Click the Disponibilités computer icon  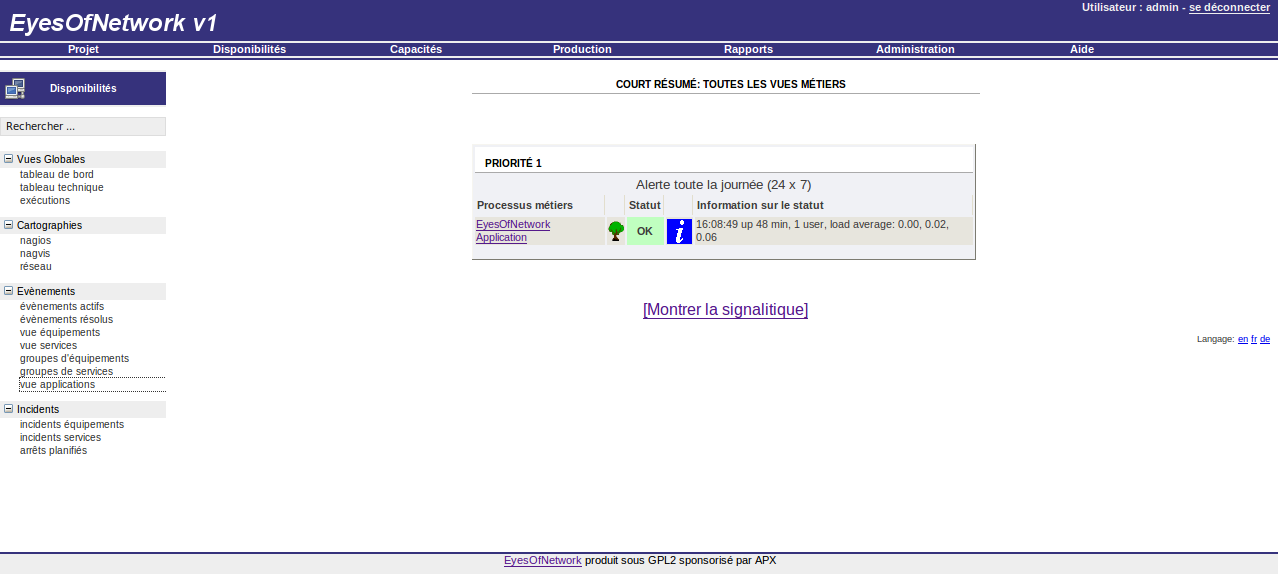click(x=15, y=89)
